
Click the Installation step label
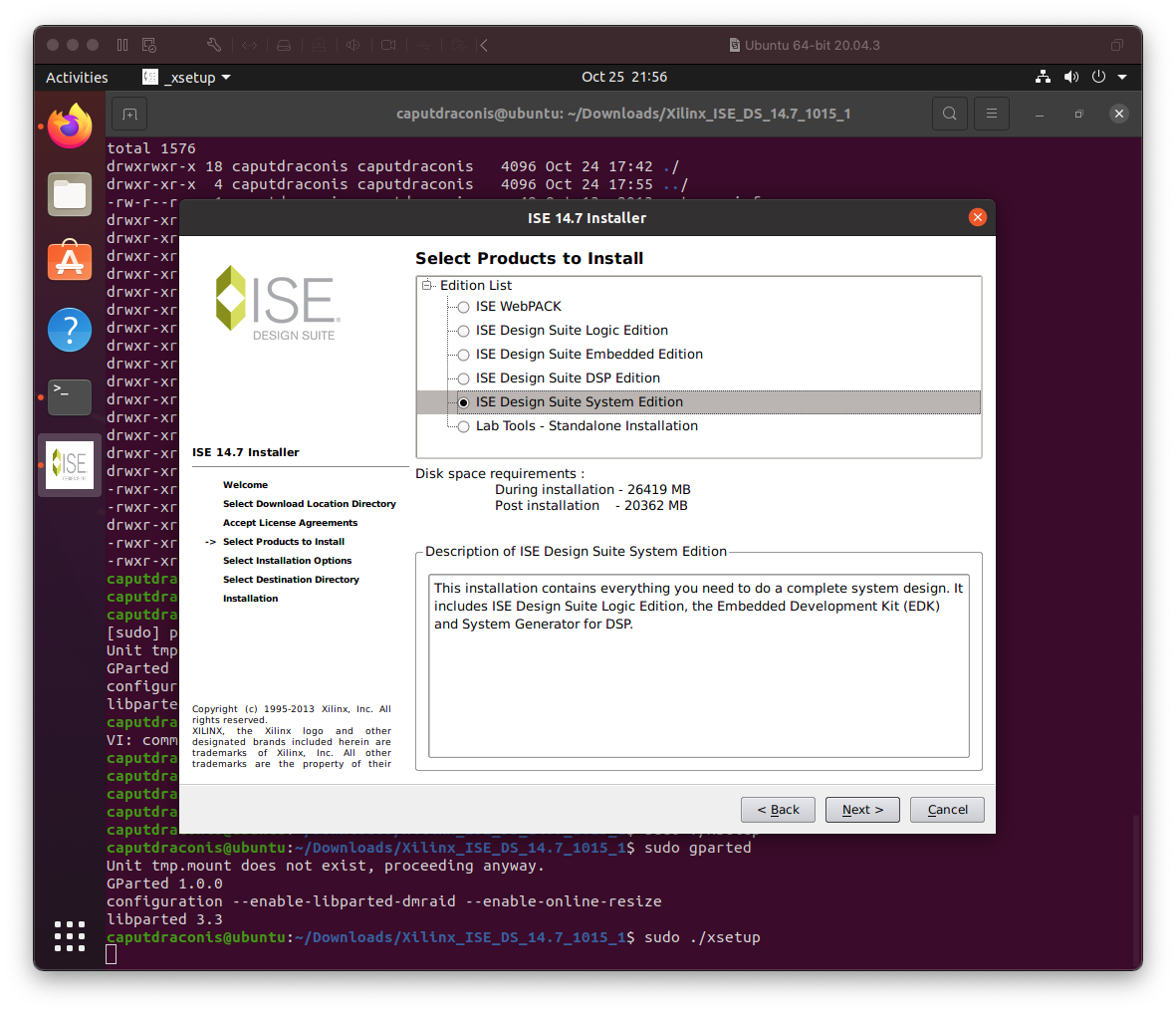tap(251, 598)
